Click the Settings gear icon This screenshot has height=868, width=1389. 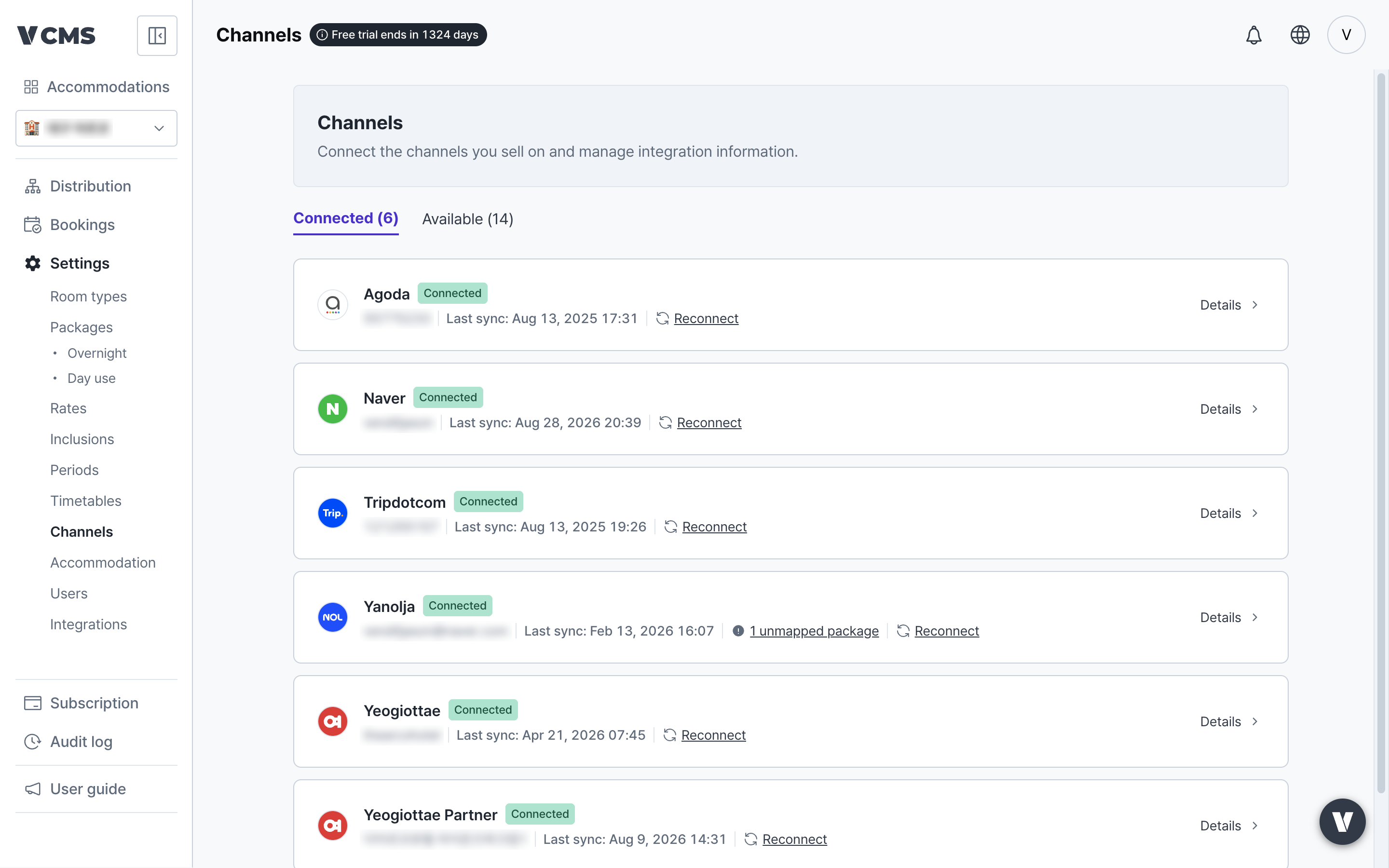33,263
